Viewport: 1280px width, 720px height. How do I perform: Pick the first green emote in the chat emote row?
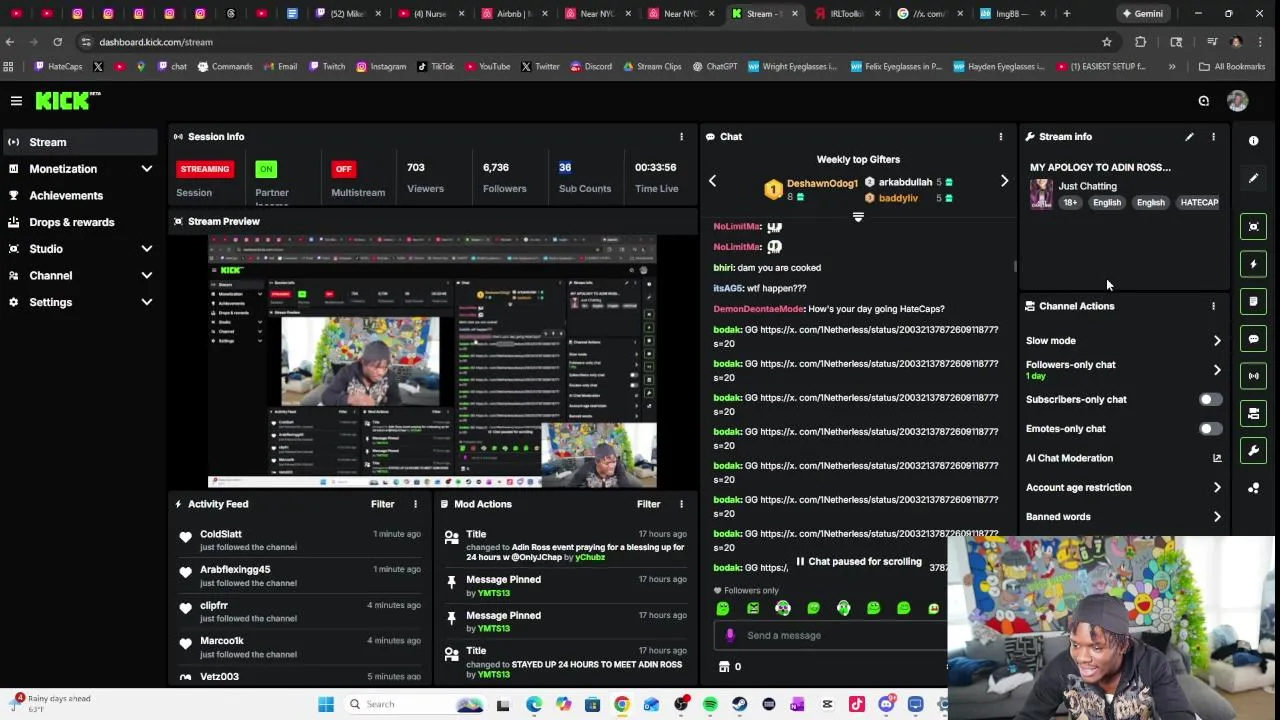pyautogui.click(x=723, y=608)
